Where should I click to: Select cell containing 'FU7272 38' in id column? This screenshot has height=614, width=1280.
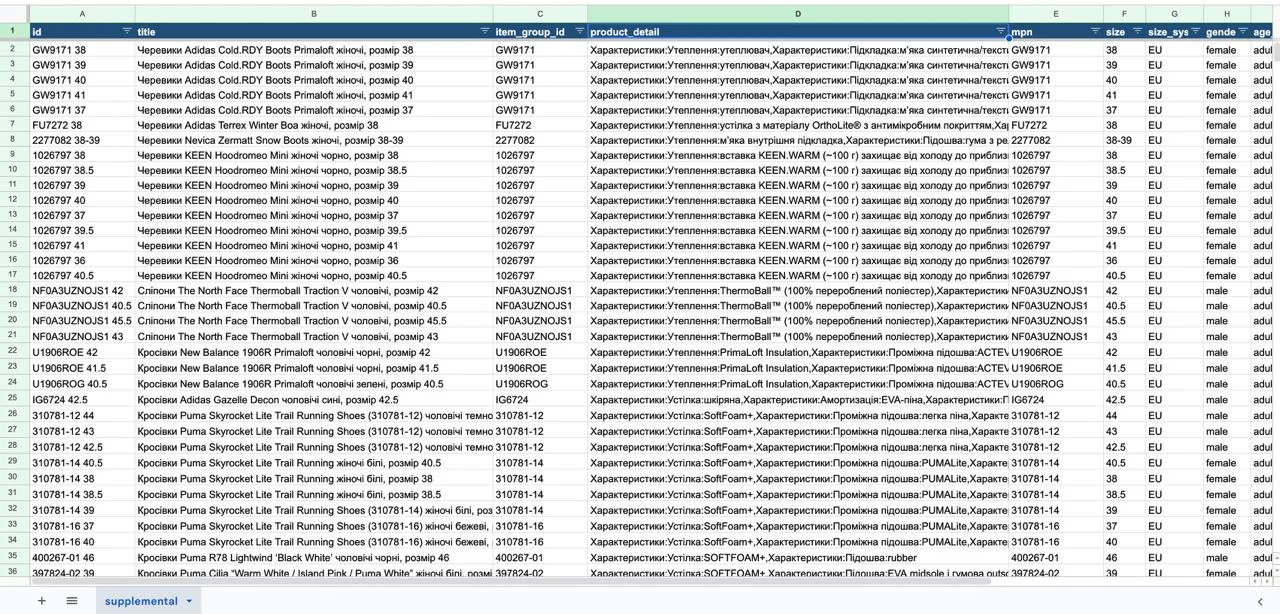[82, 126]
